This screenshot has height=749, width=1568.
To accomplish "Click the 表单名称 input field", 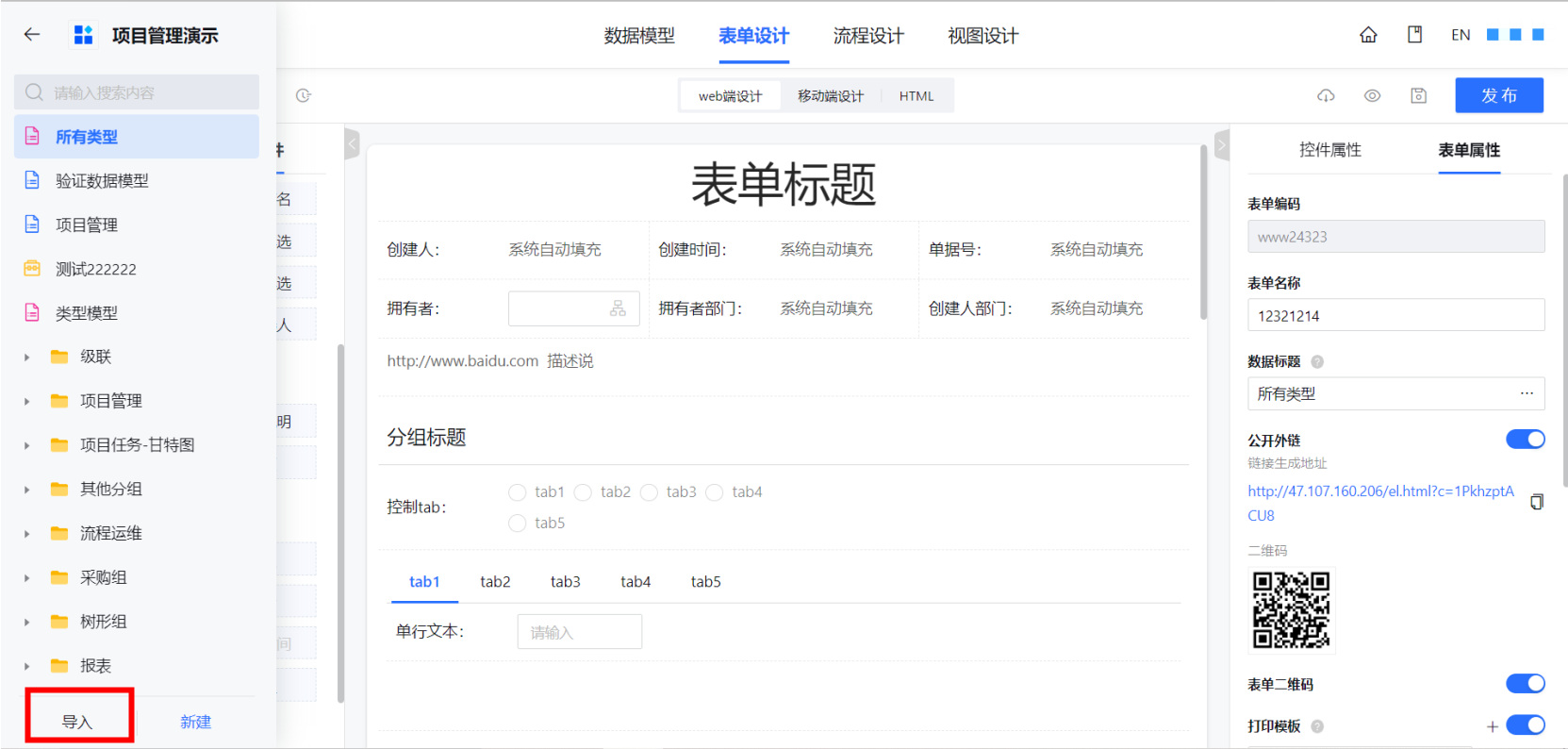I will click(x=1395, y=315).
